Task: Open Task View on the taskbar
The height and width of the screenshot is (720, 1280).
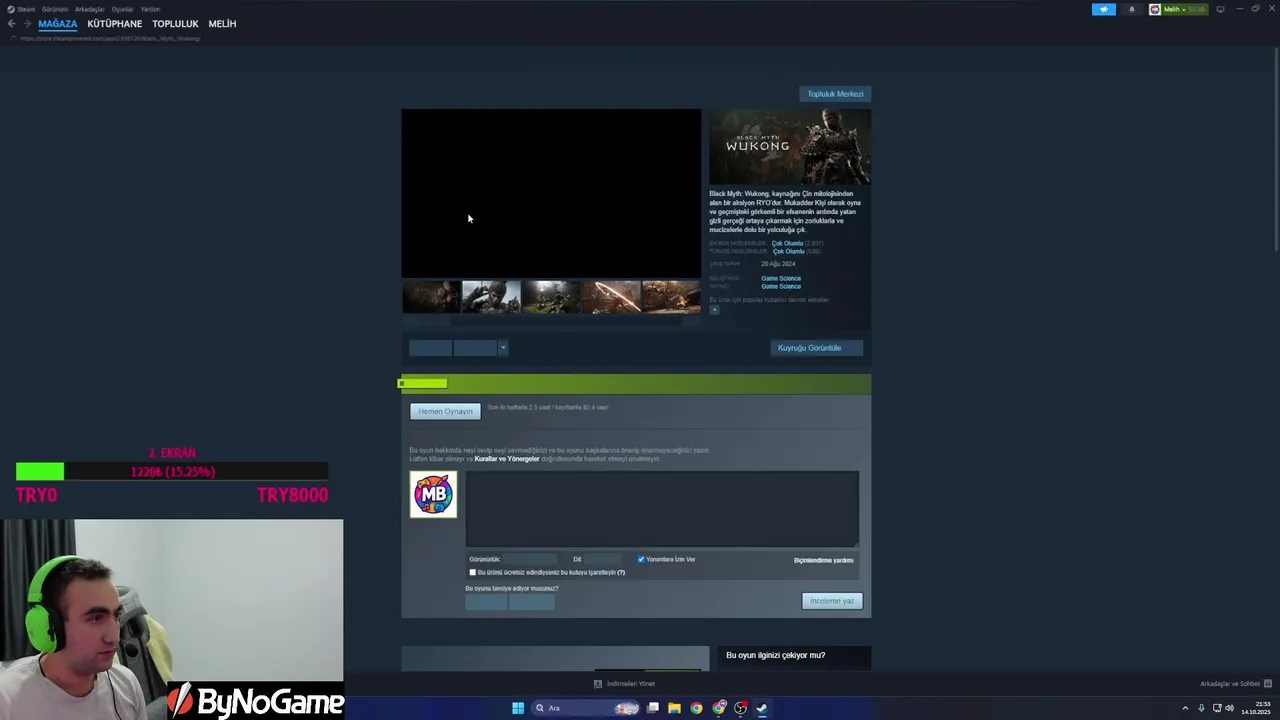Action: point(653,708)
